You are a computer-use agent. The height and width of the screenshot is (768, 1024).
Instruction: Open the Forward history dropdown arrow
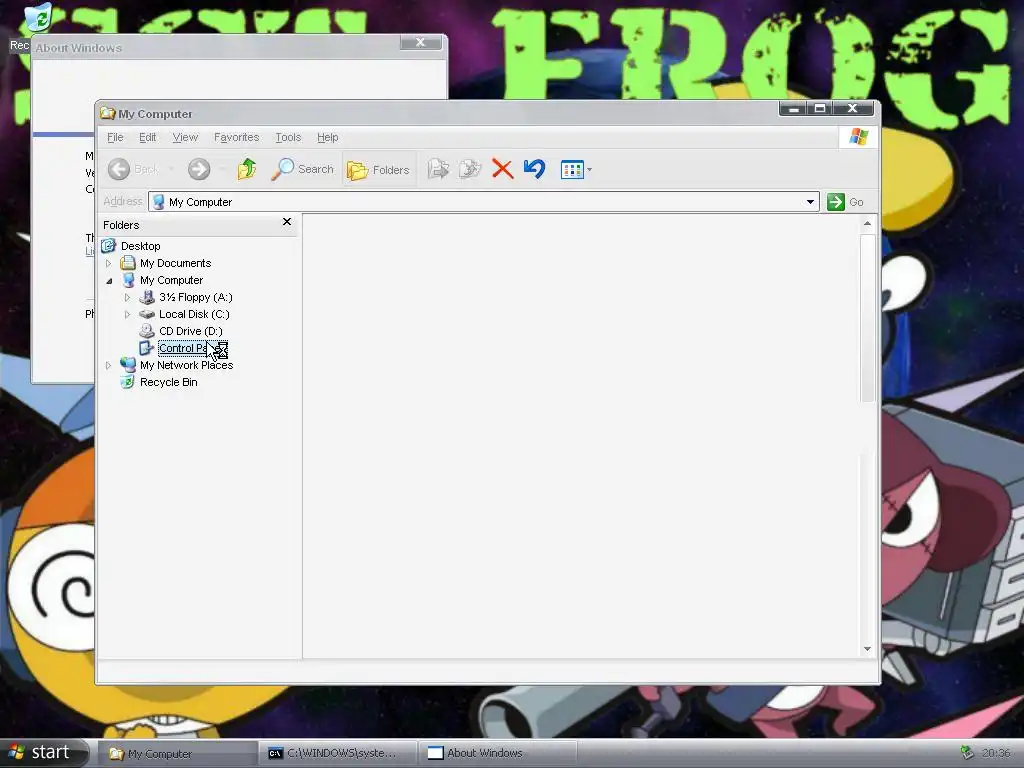click(223, 169)
